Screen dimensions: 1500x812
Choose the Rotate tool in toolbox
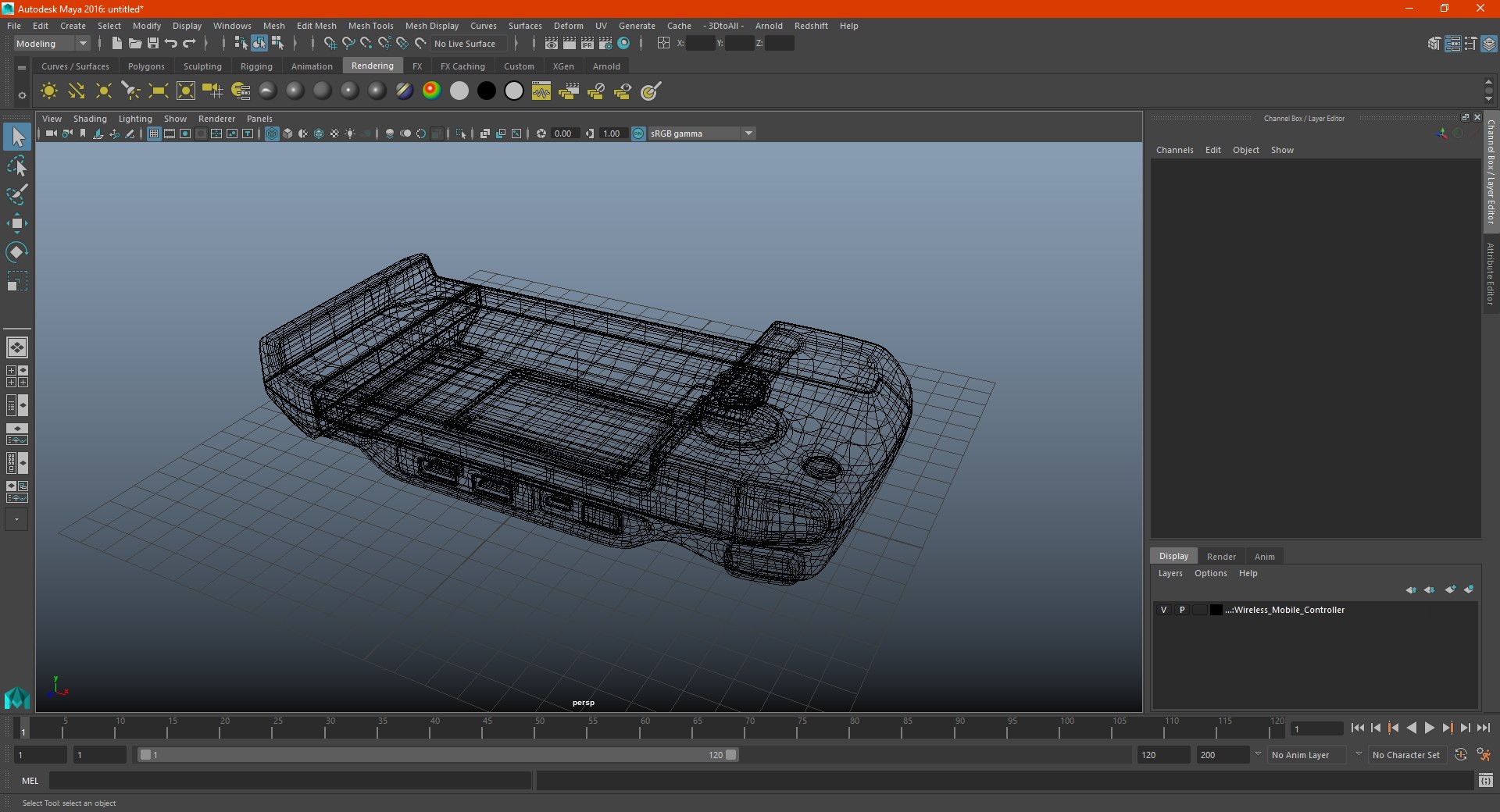tap(17, 251)
